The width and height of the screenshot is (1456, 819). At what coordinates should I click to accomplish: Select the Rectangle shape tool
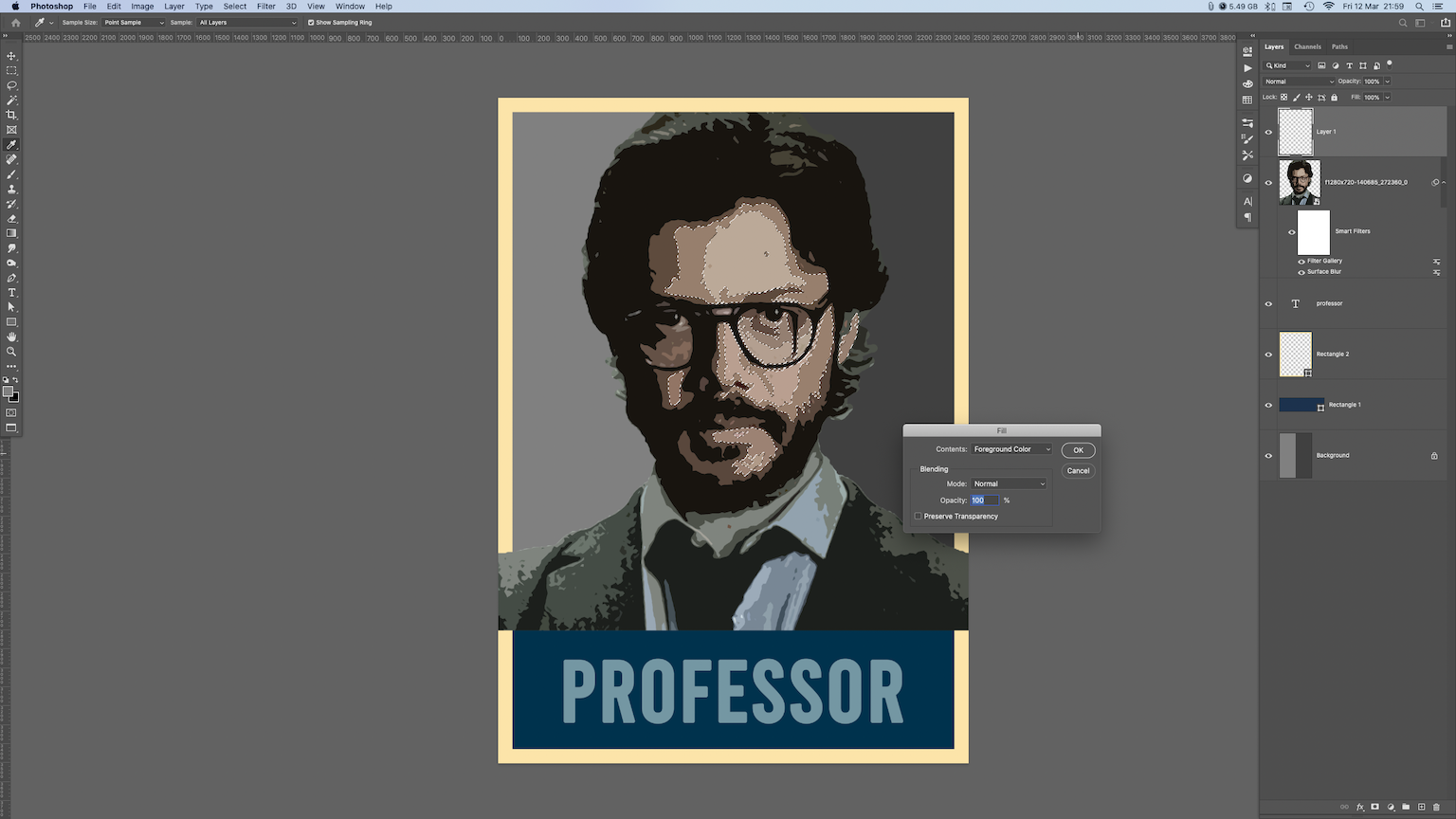(11, 322)
